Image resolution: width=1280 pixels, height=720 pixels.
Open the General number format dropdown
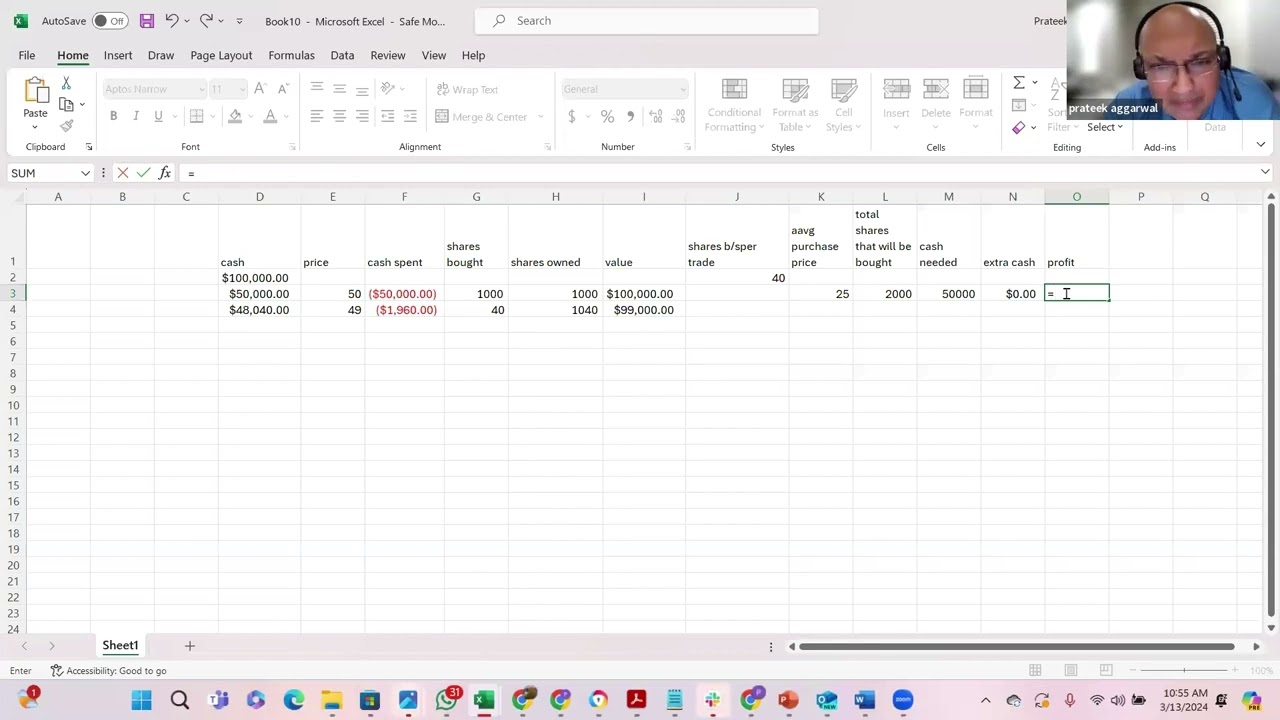683,89
